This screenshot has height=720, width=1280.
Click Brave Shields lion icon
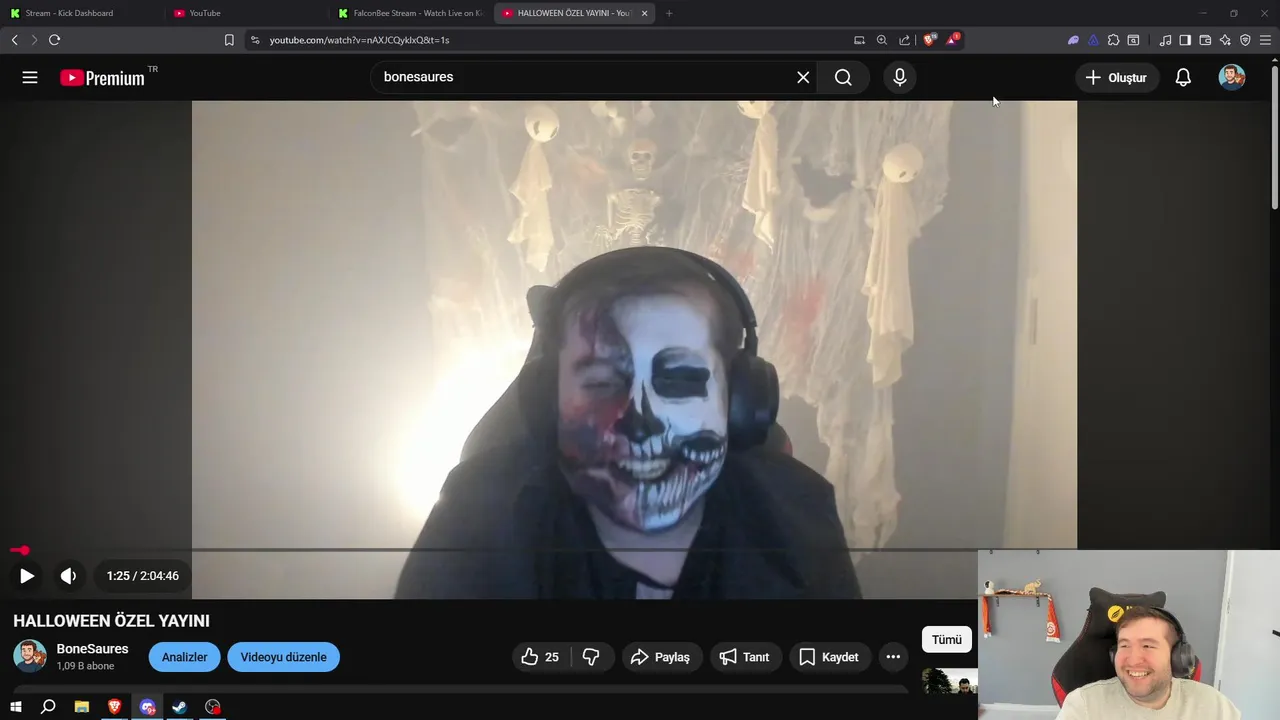[x=929, y=40]
